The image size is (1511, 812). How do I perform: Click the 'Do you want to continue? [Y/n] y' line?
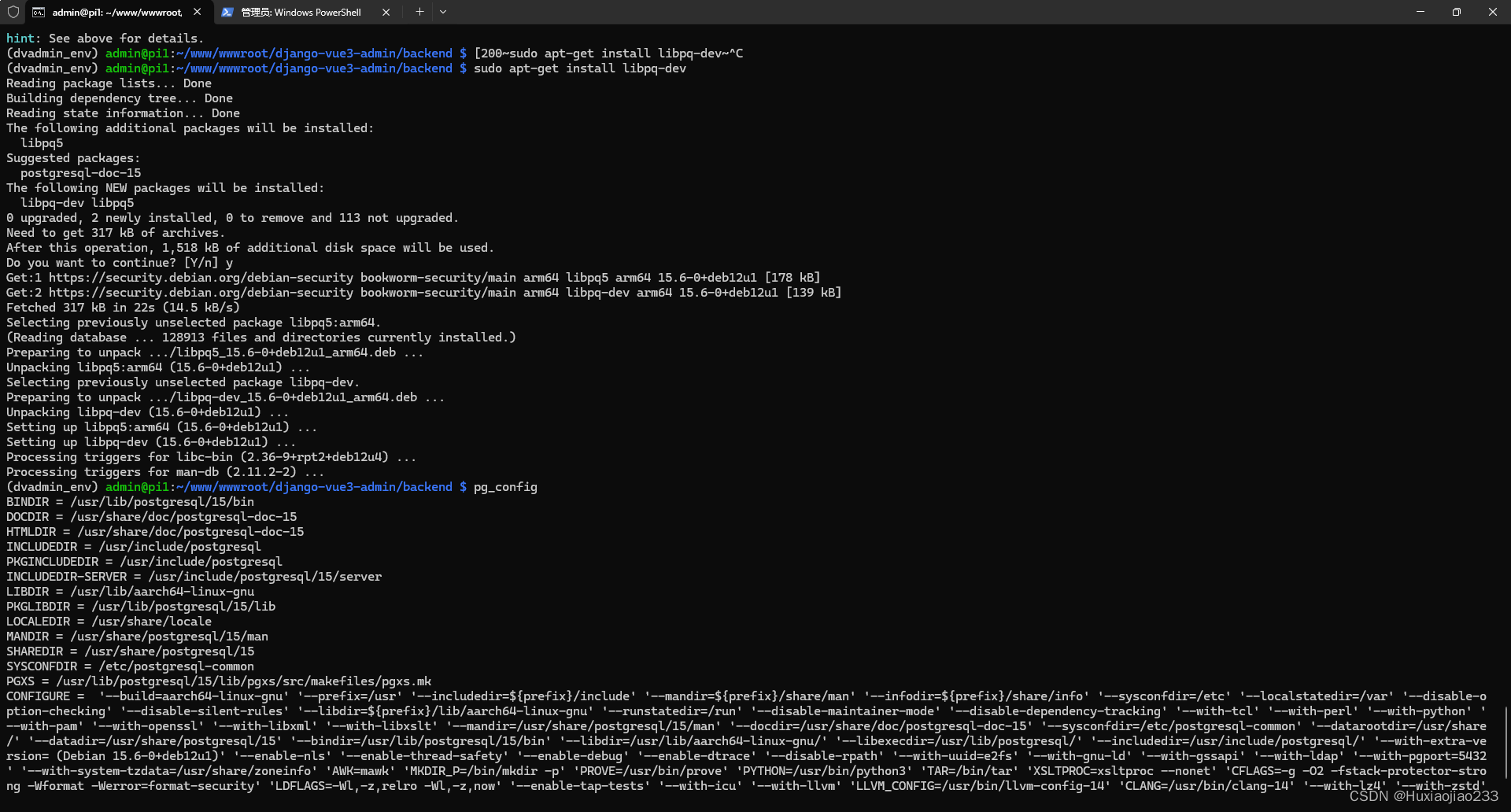120,263
